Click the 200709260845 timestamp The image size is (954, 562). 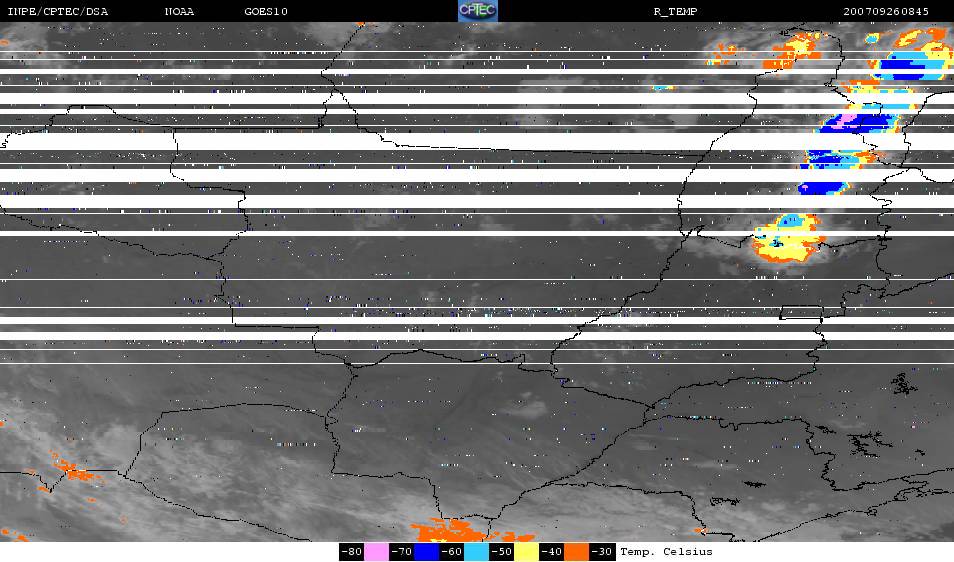[x=886, y=12]
